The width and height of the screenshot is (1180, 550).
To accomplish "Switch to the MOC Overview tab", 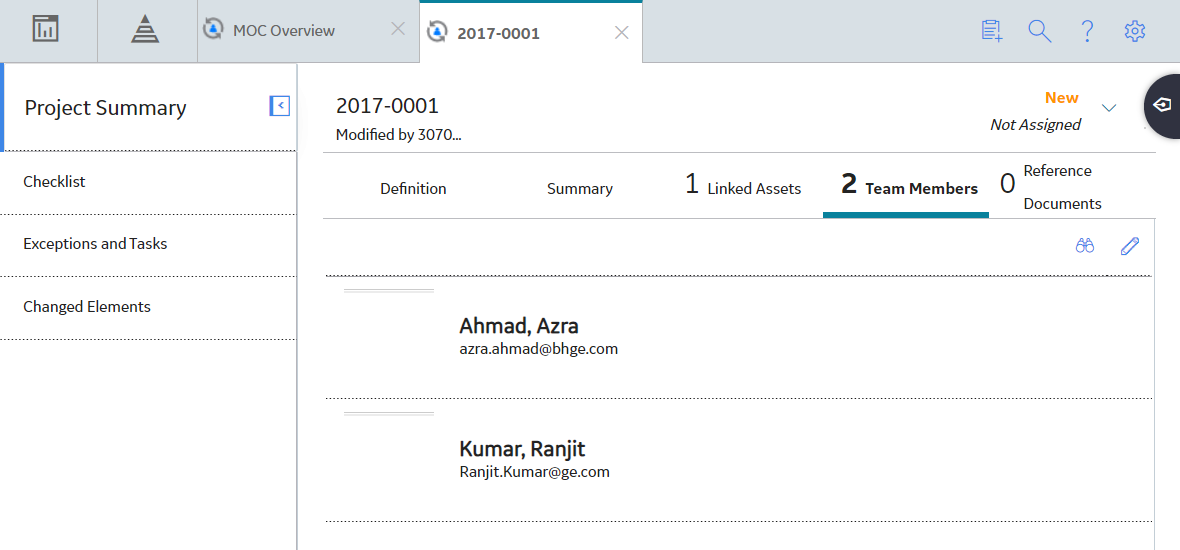I will tap(283, 31).
